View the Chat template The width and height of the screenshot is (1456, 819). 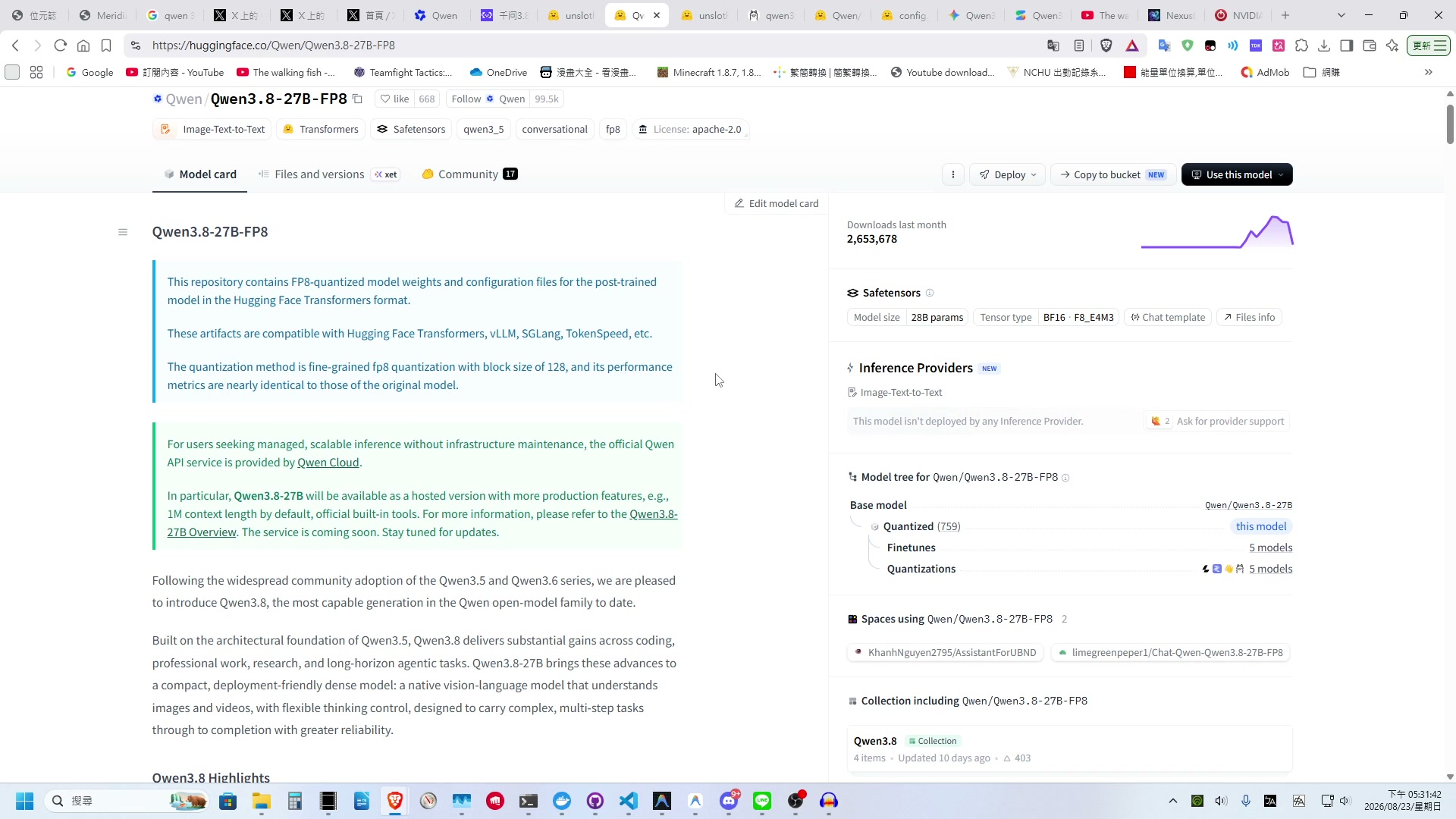click(x=1168, y=318)
